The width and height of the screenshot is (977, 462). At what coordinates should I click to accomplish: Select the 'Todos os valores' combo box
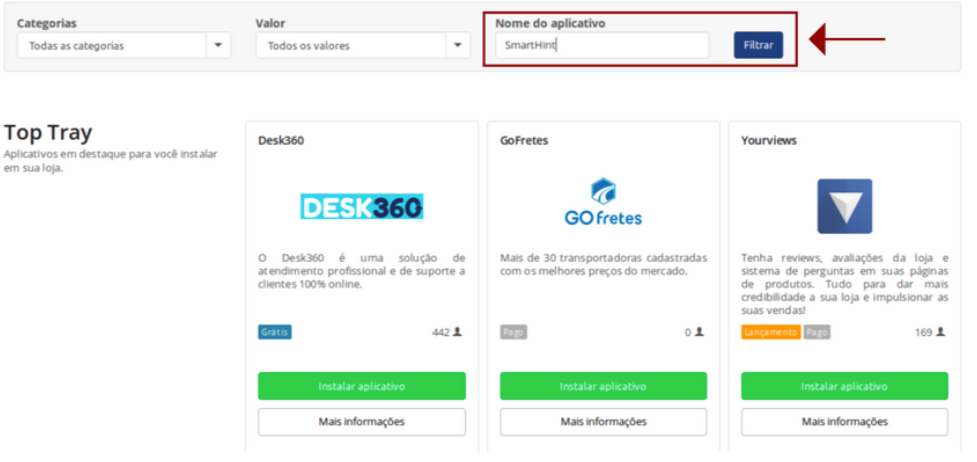click(x=363, y=46)
